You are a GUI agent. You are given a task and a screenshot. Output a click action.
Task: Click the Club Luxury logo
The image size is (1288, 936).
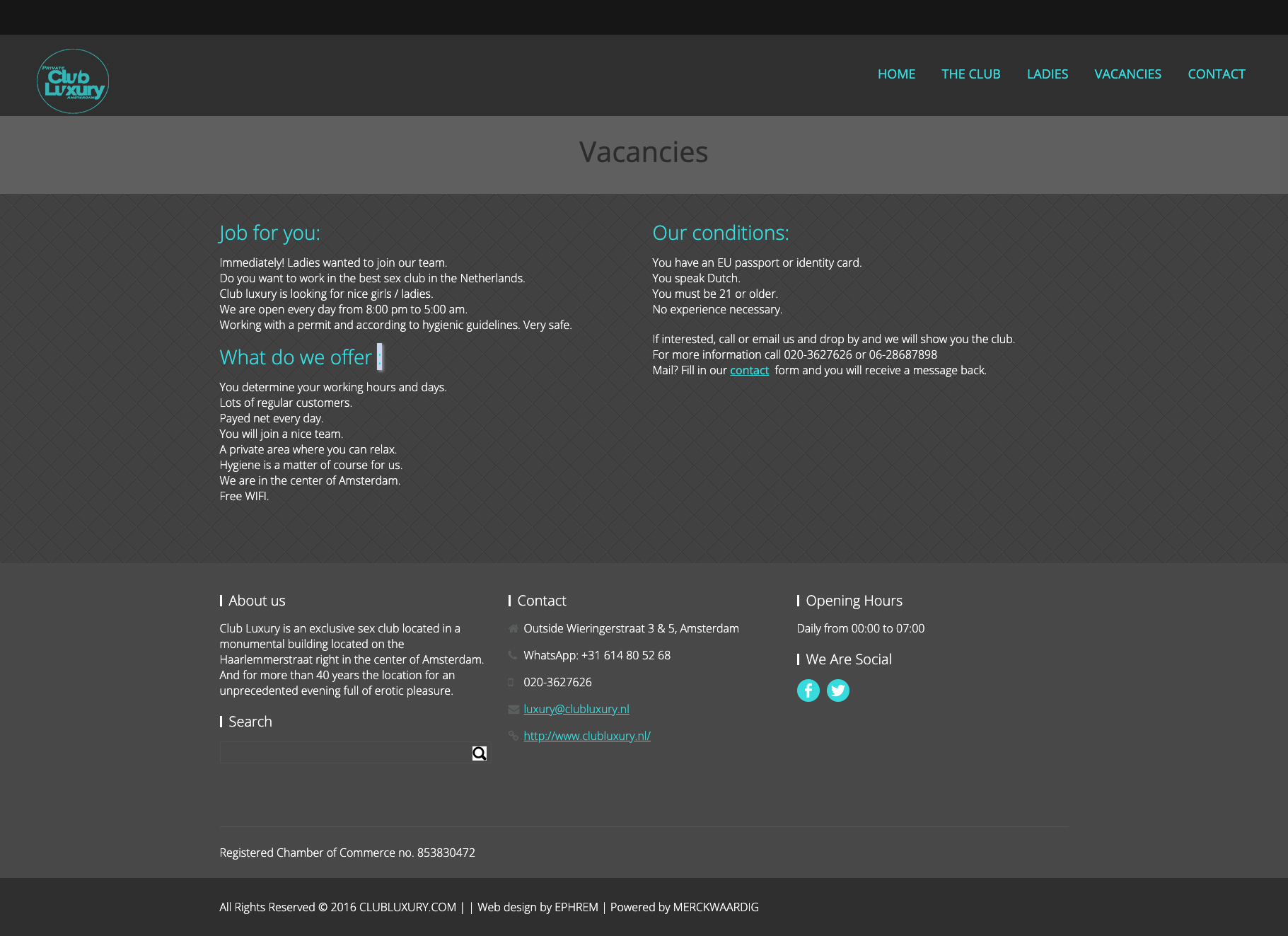click(73, 81)
